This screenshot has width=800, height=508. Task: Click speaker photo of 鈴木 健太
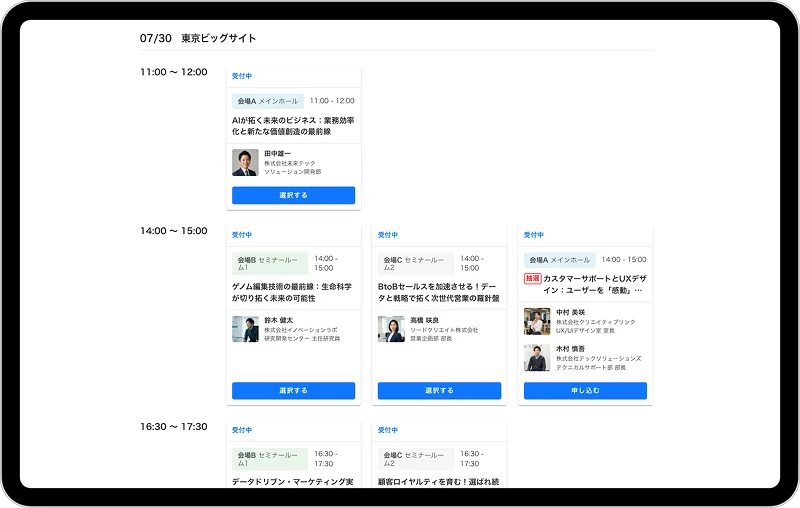point(245,330)
